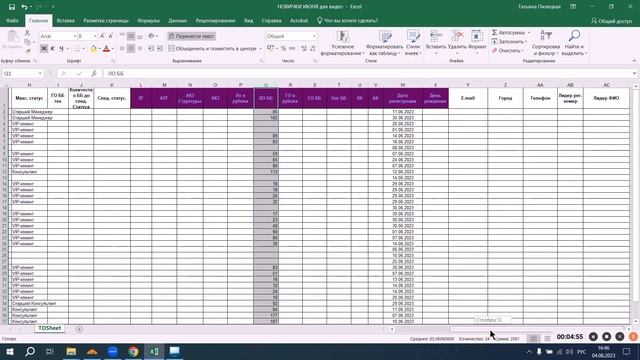Switch to the Рецензирование tab
This screenshot has height=360, width=640.
click(x=215, y=21)
